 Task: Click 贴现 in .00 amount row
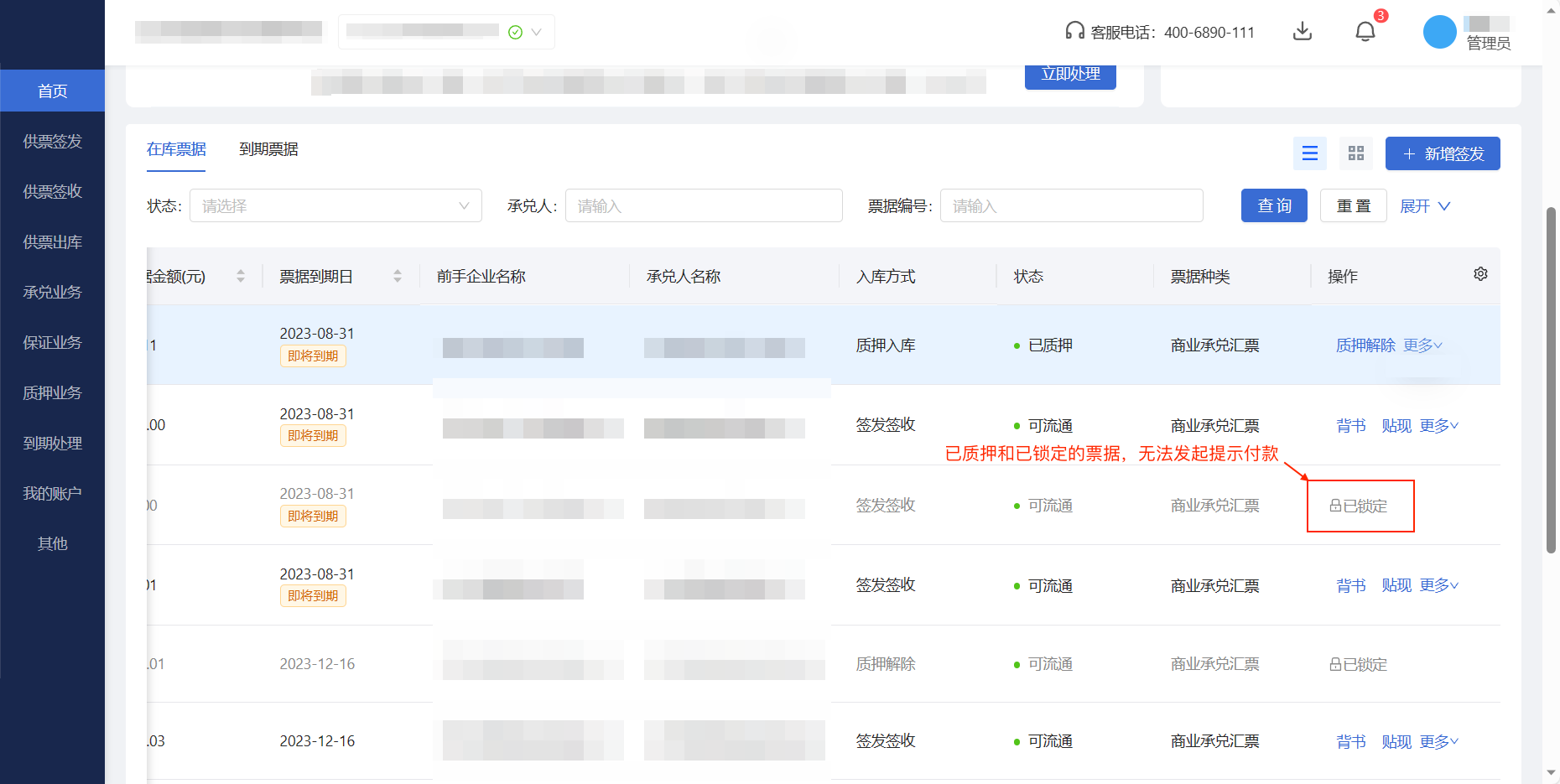tap(1396, 426)
